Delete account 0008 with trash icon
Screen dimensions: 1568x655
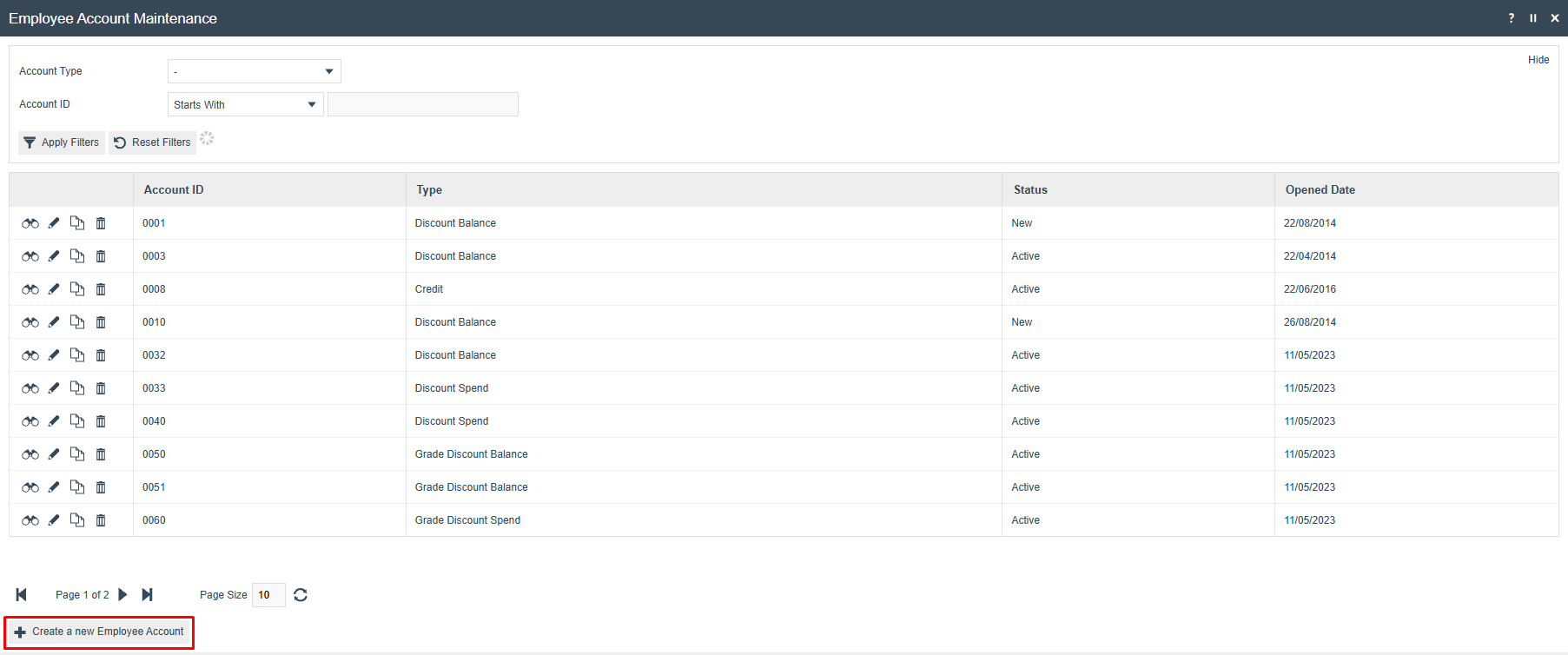(x=101, y=289)
